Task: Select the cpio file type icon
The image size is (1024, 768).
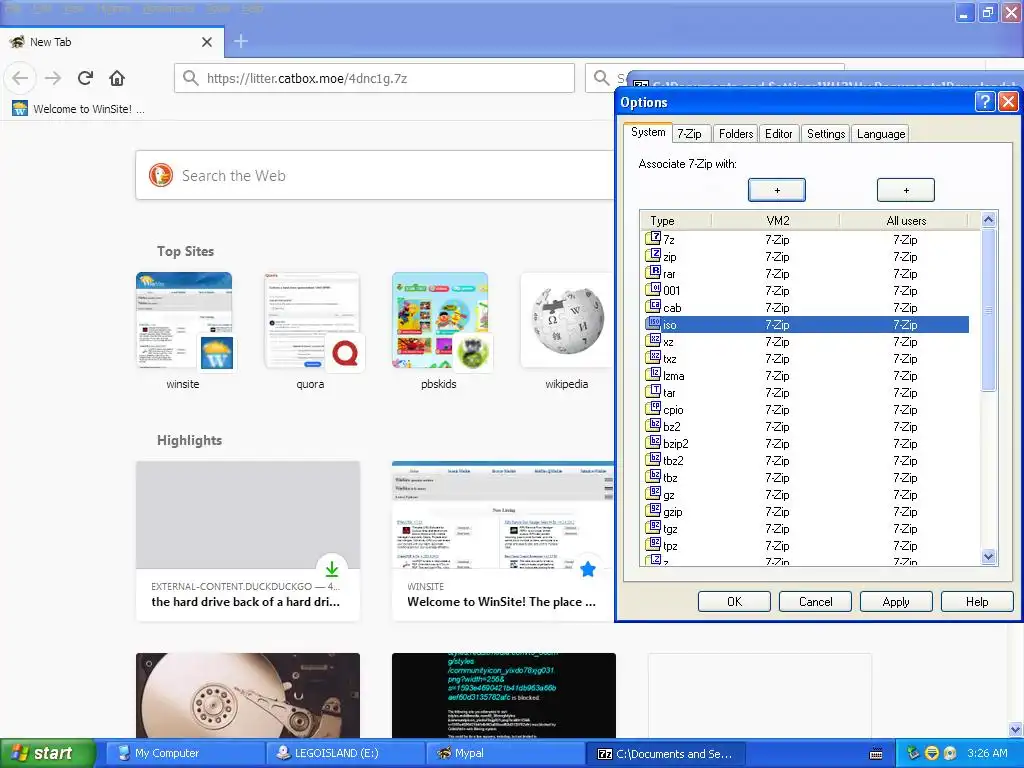Action: tap(653, 408)
